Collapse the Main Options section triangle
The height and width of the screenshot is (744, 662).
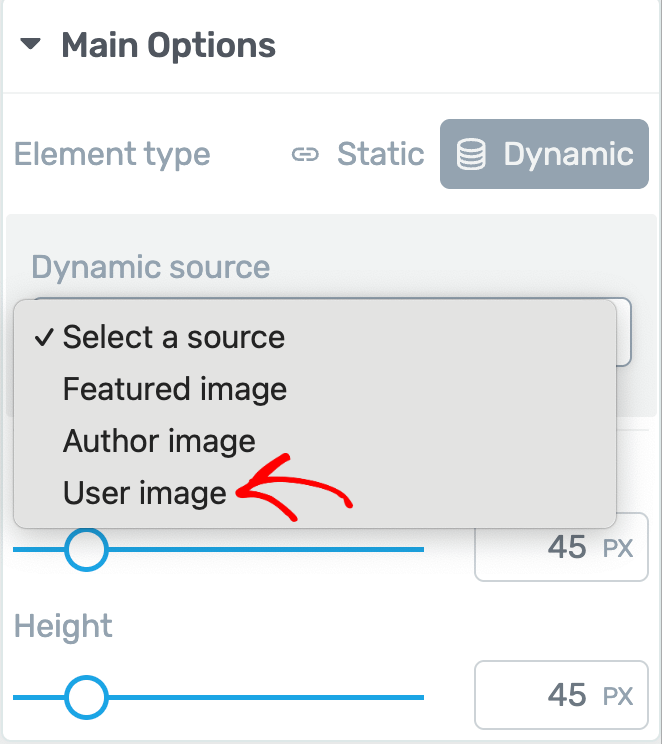pyautogui.click(x=30, y=44)
